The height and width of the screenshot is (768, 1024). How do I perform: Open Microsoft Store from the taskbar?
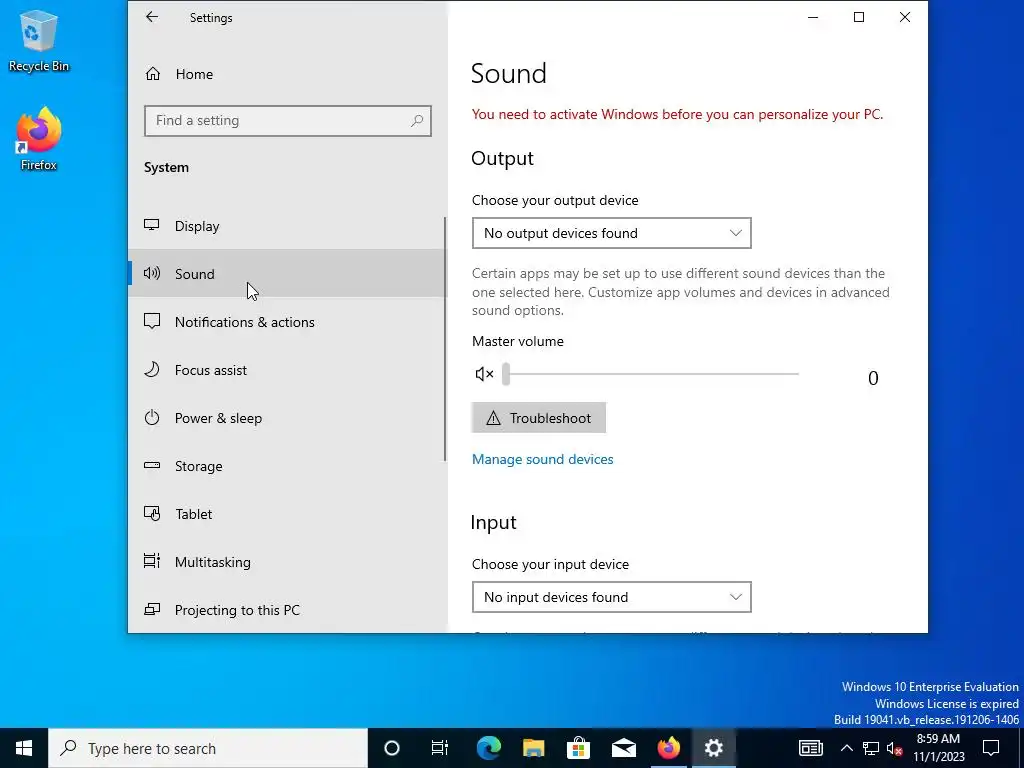[x=578, y=748]
